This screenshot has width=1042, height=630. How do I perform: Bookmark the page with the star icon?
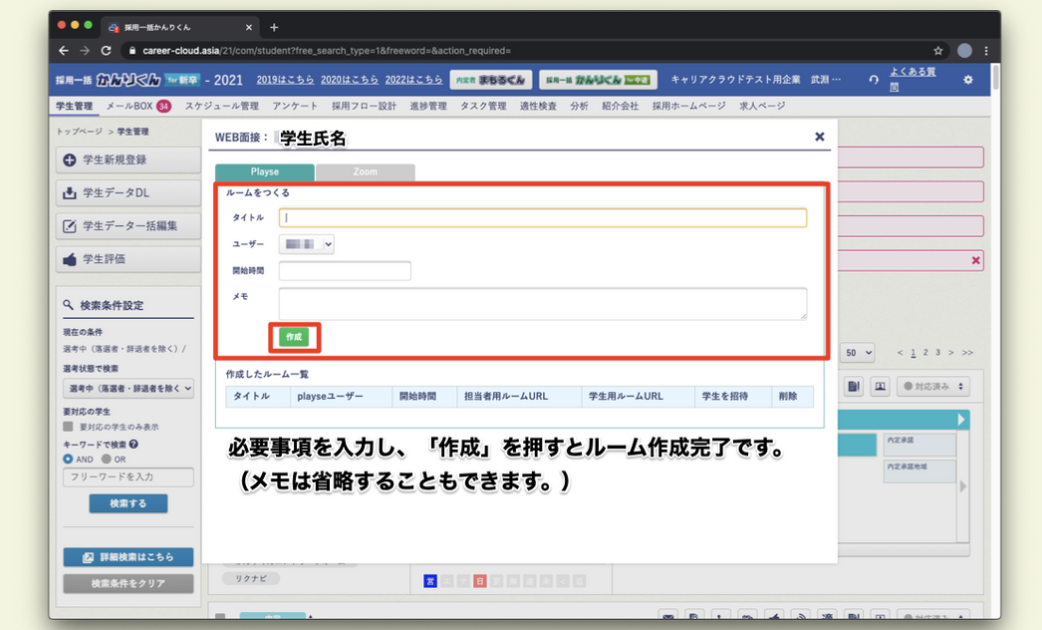[x=938, y=51]
